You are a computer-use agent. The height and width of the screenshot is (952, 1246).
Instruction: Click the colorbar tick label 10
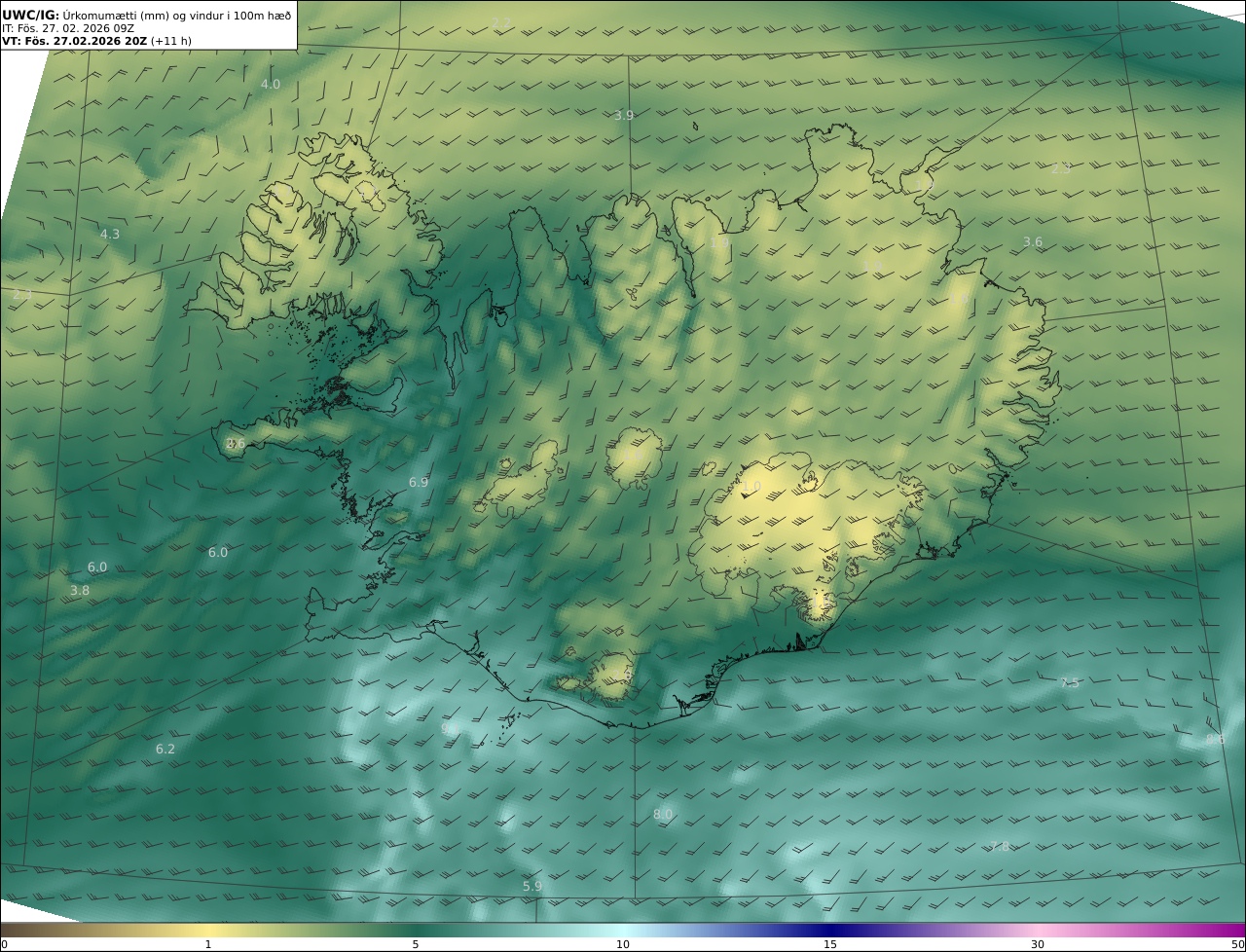[x=623, y=944]
